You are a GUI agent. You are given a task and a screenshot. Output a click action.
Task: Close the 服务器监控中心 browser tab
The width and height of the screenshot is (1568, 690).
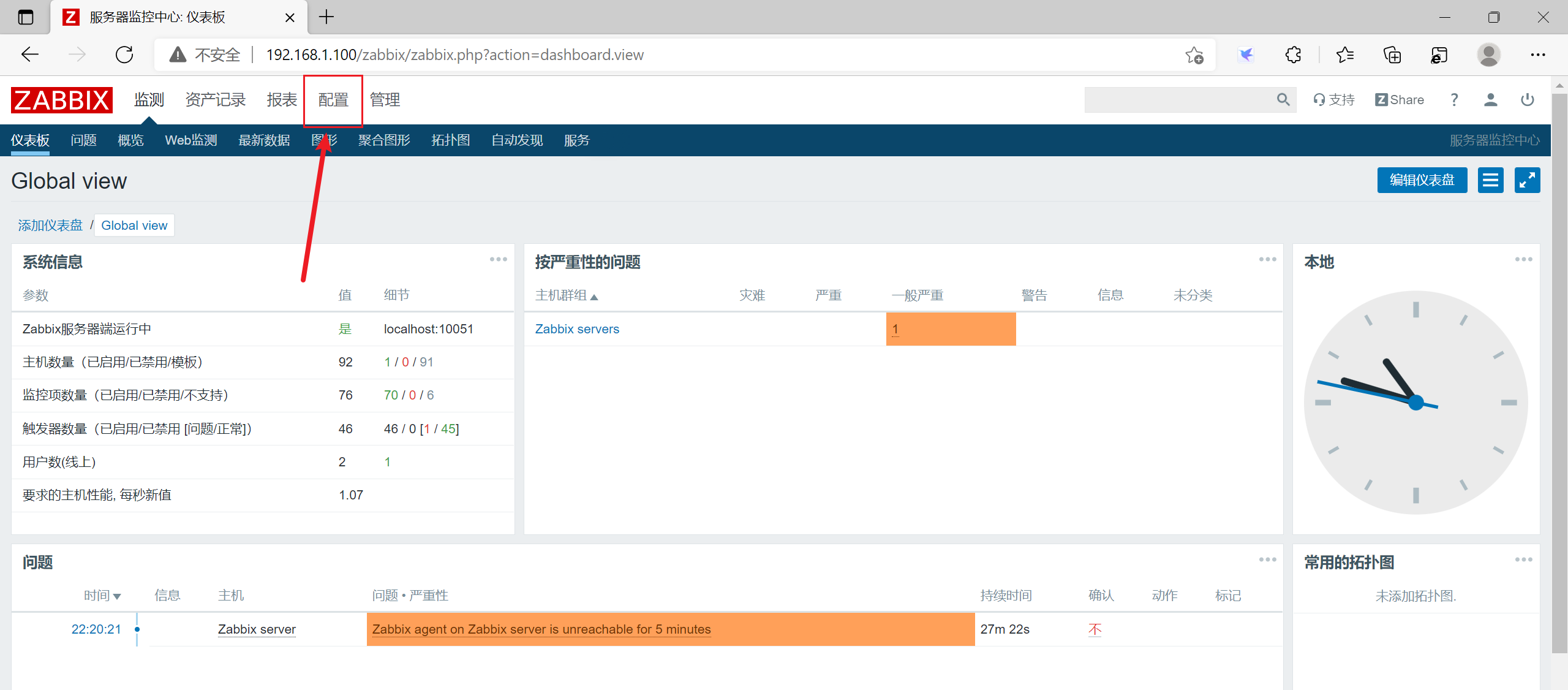point(290,17)
